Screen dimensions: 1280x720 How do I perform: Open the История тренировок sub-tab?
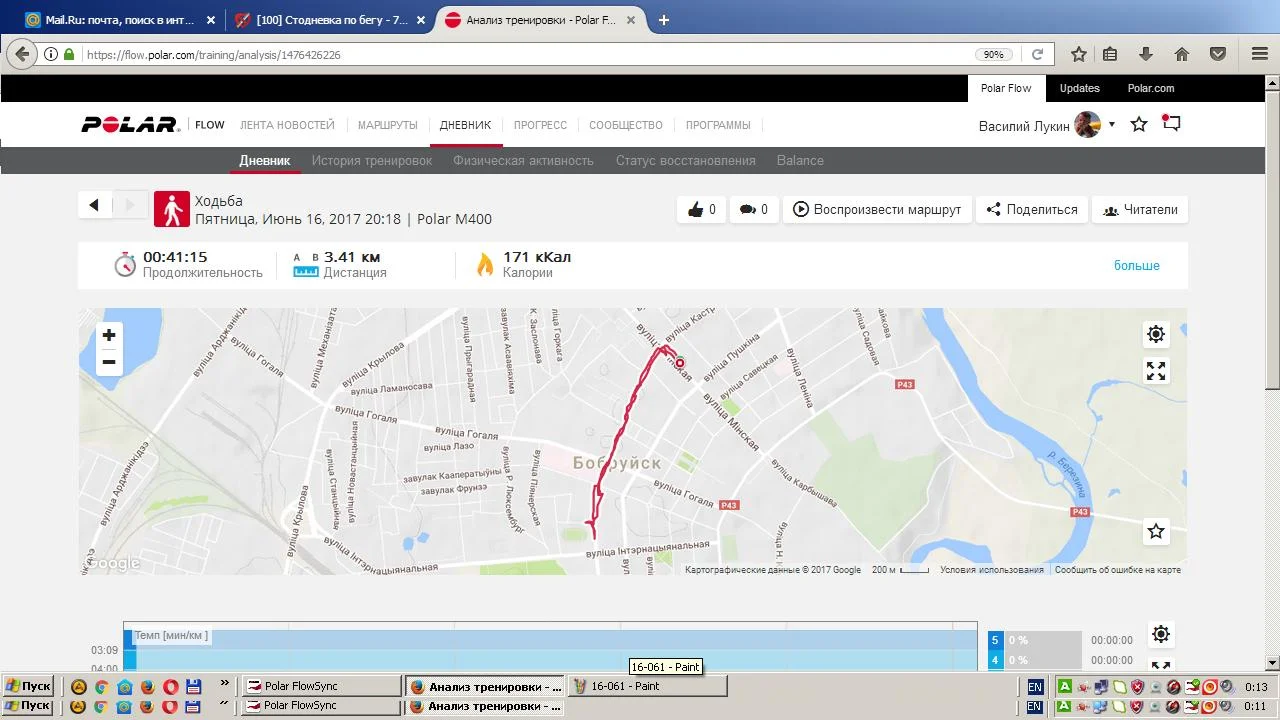[x=372, y=160]
